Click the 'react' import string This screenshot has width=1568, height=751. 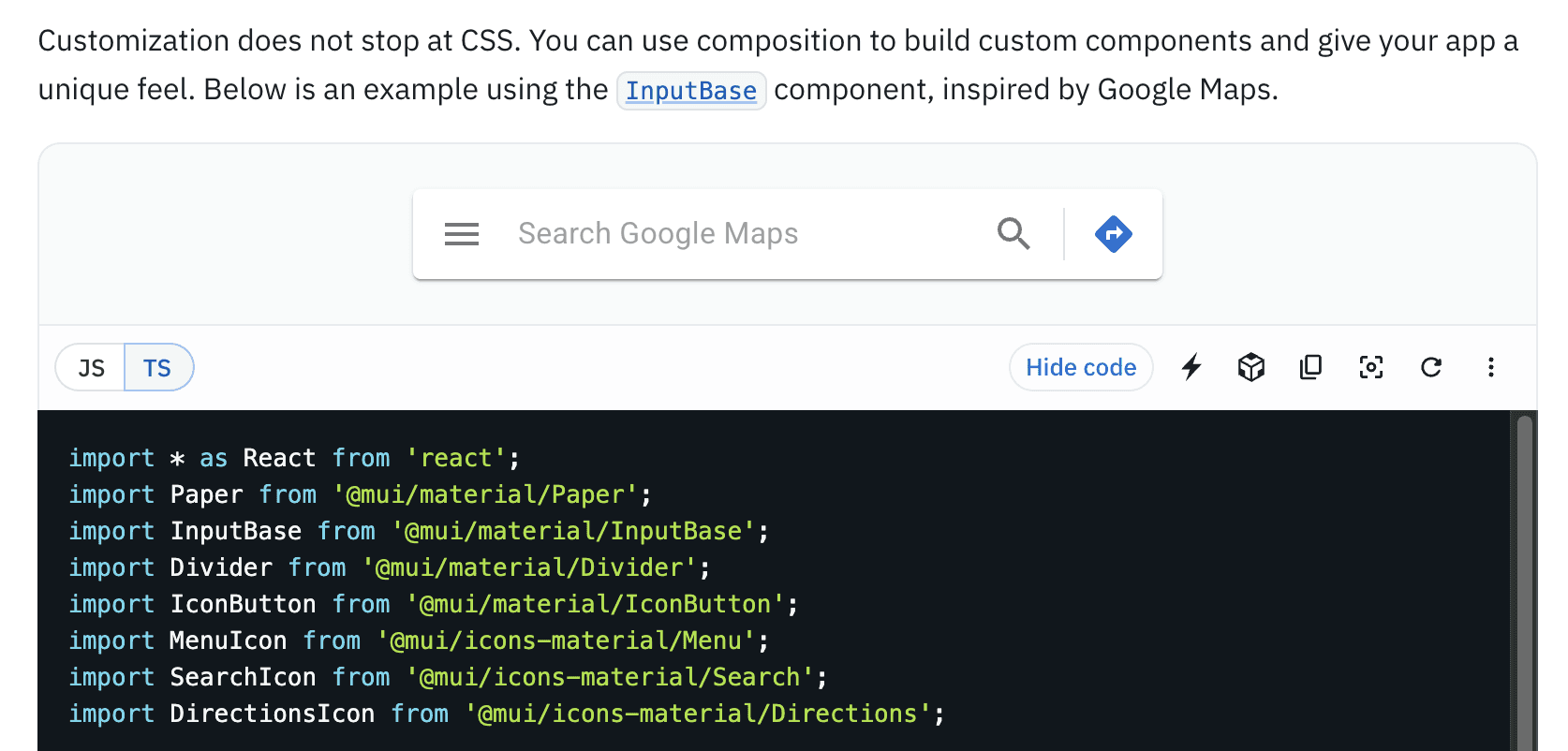click(456, 458)
